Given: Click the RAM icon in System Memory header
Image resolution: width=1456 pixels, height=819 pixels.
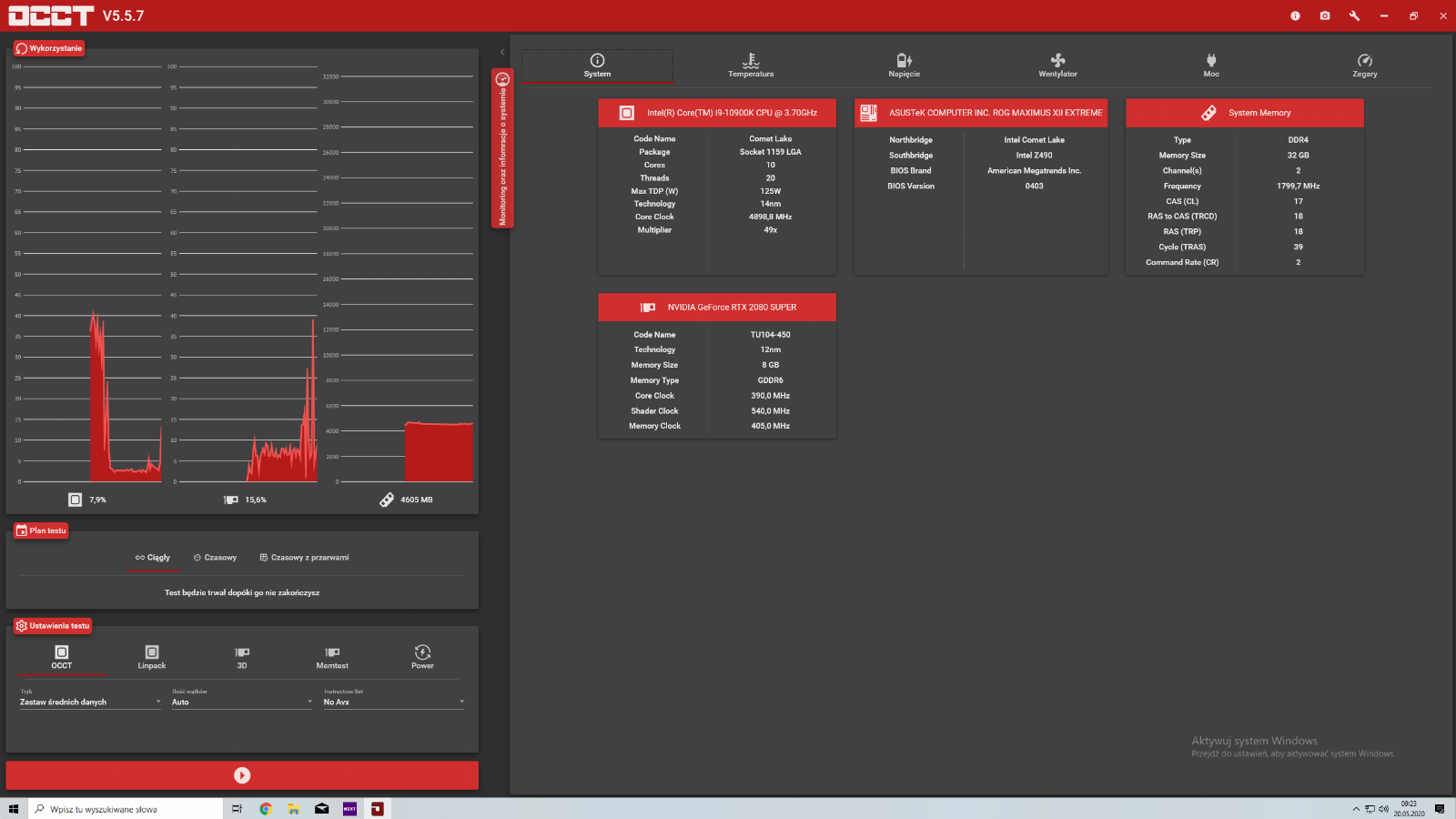Looking at the screenshot, I should (1208, 113).
